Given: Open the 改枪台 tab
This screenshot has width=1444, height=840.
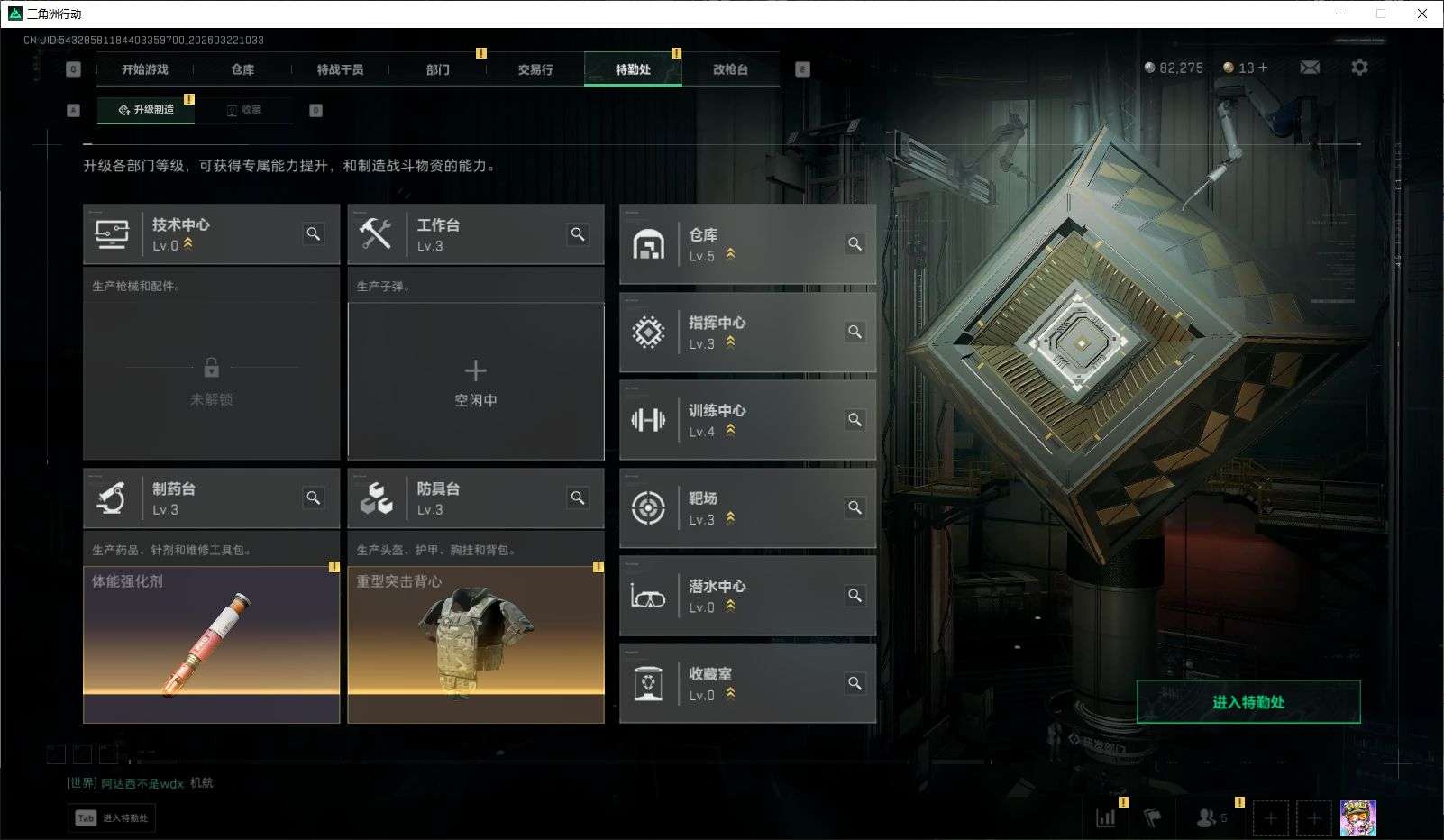Looking at the screenshot, I should (x=730, y=69).
